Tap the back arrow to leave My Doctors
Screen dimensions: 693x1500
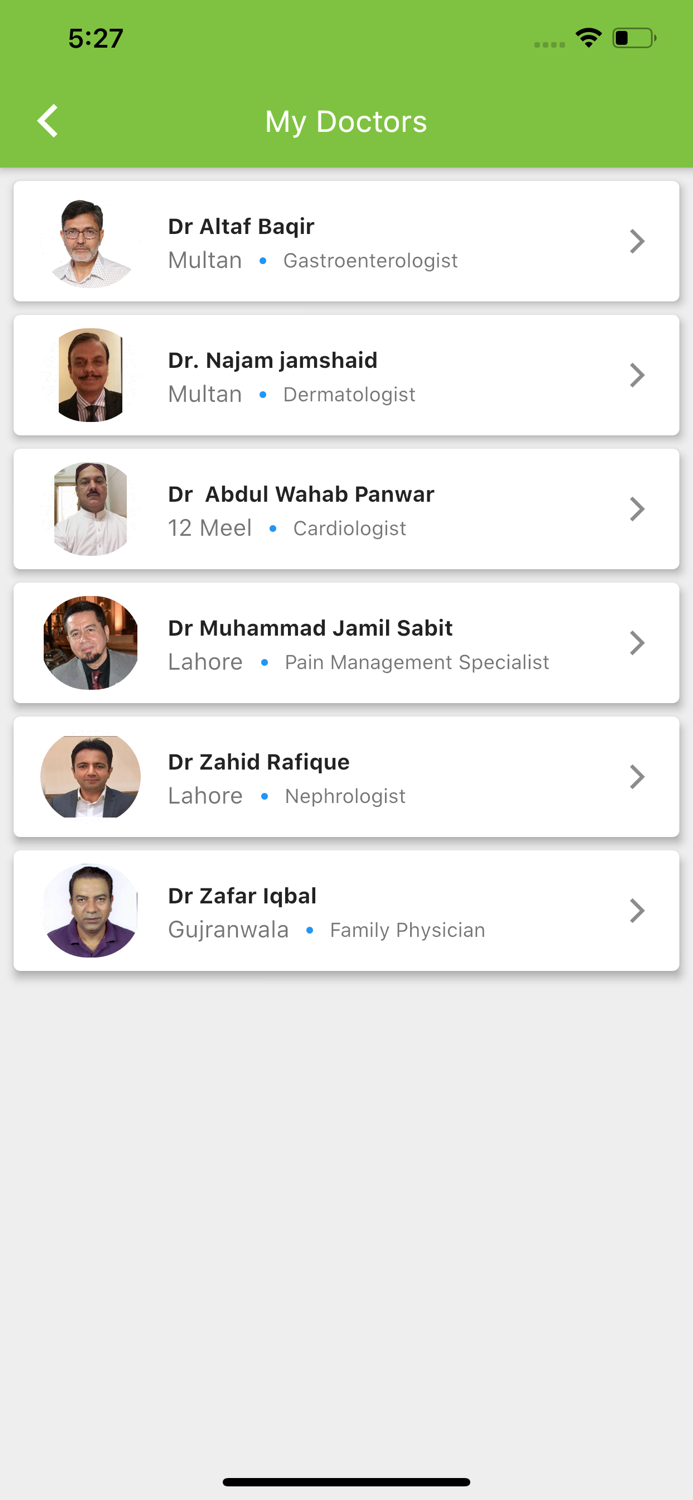point(46,120)
